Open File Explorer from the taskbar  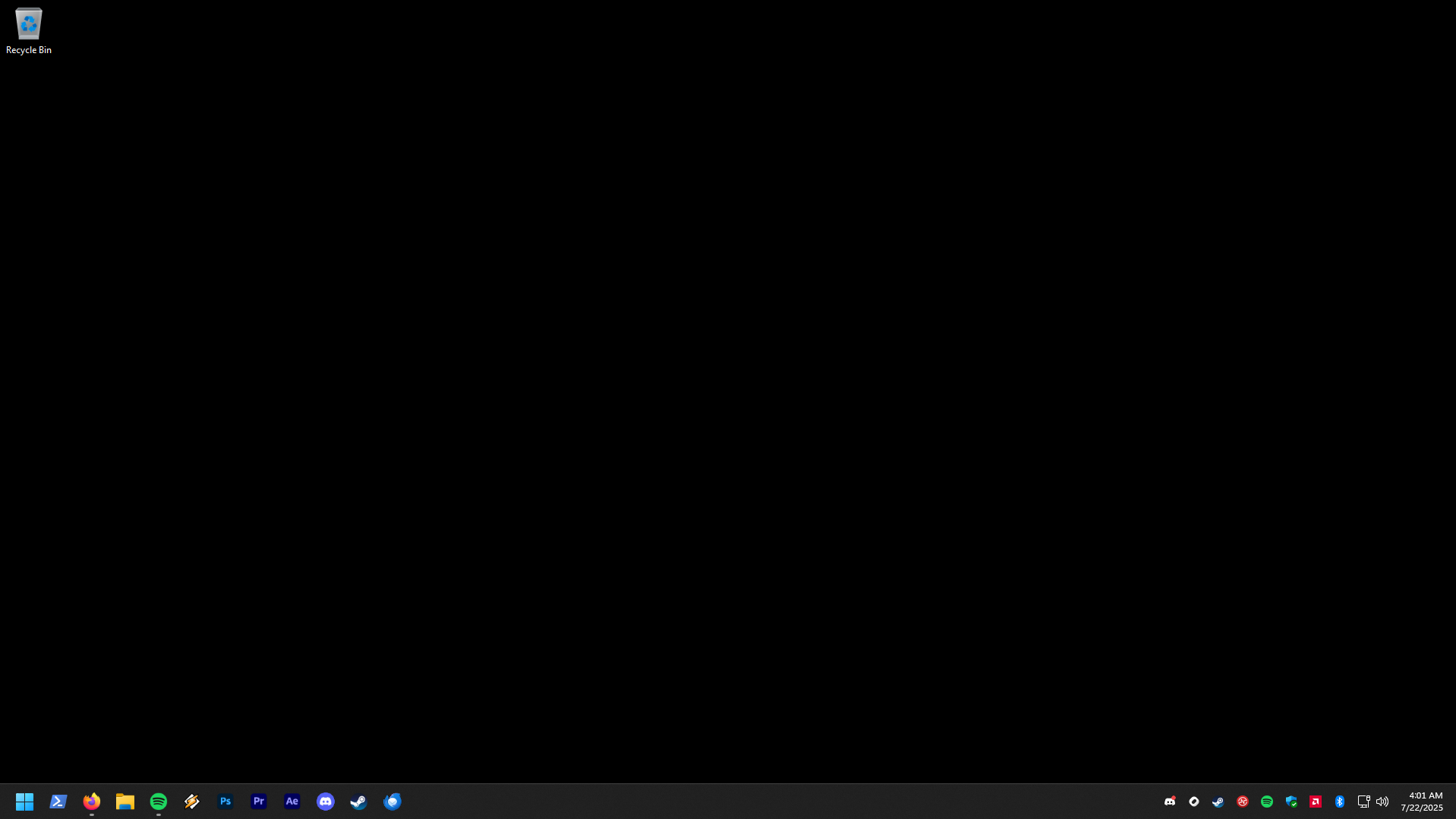coord(125,802)
